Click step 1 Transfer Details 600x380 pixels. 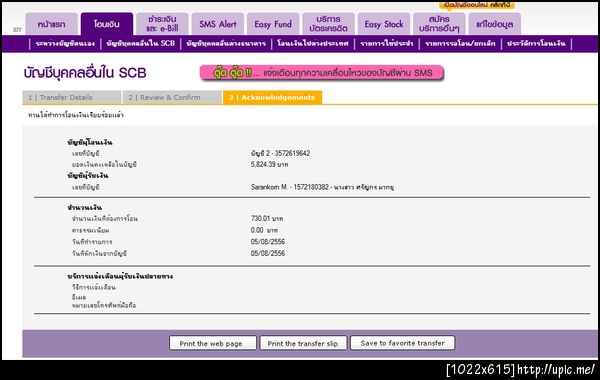pyautogui.click(x=72, y=97)
